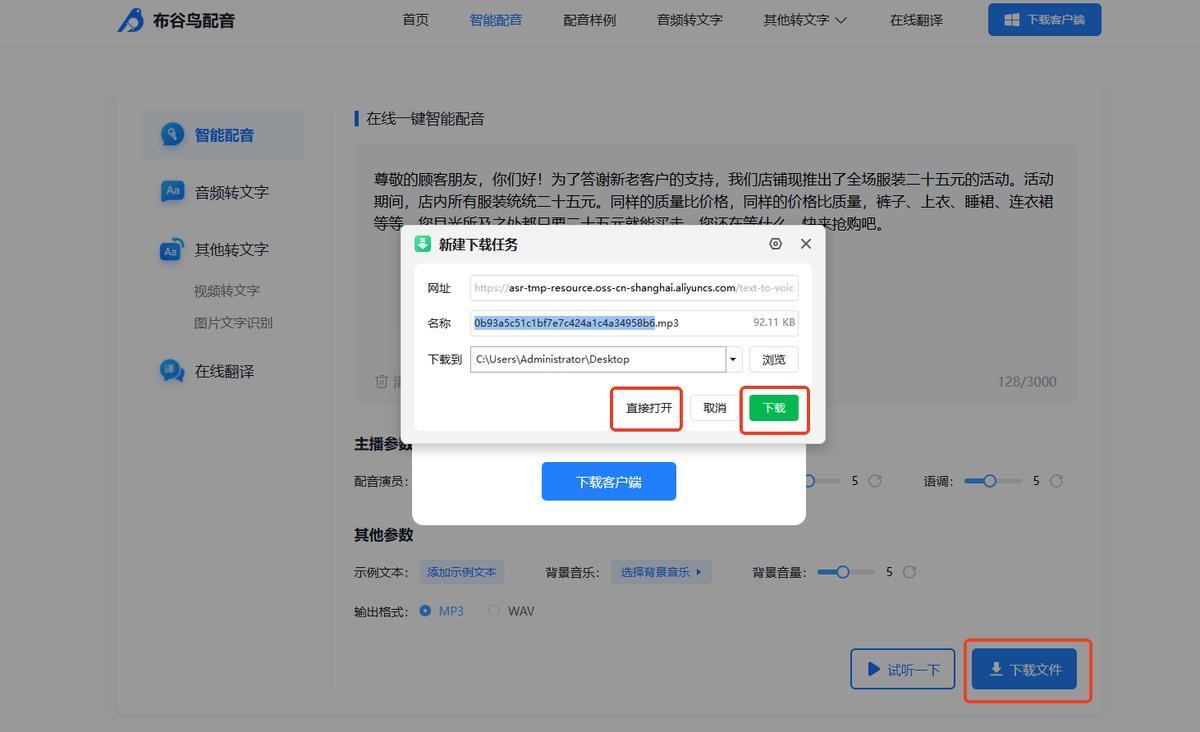Click the green 下载 button
The image size is (1200, 732).
tap(774, 408)
